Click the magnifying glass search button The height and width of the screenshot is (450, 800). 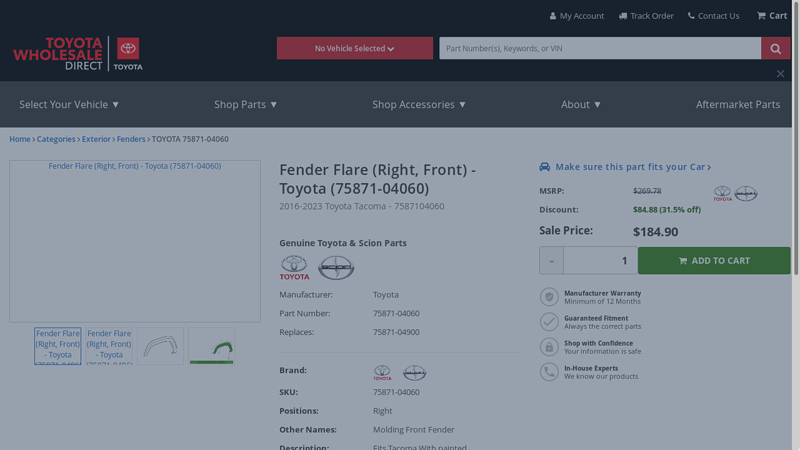(775, 48)
